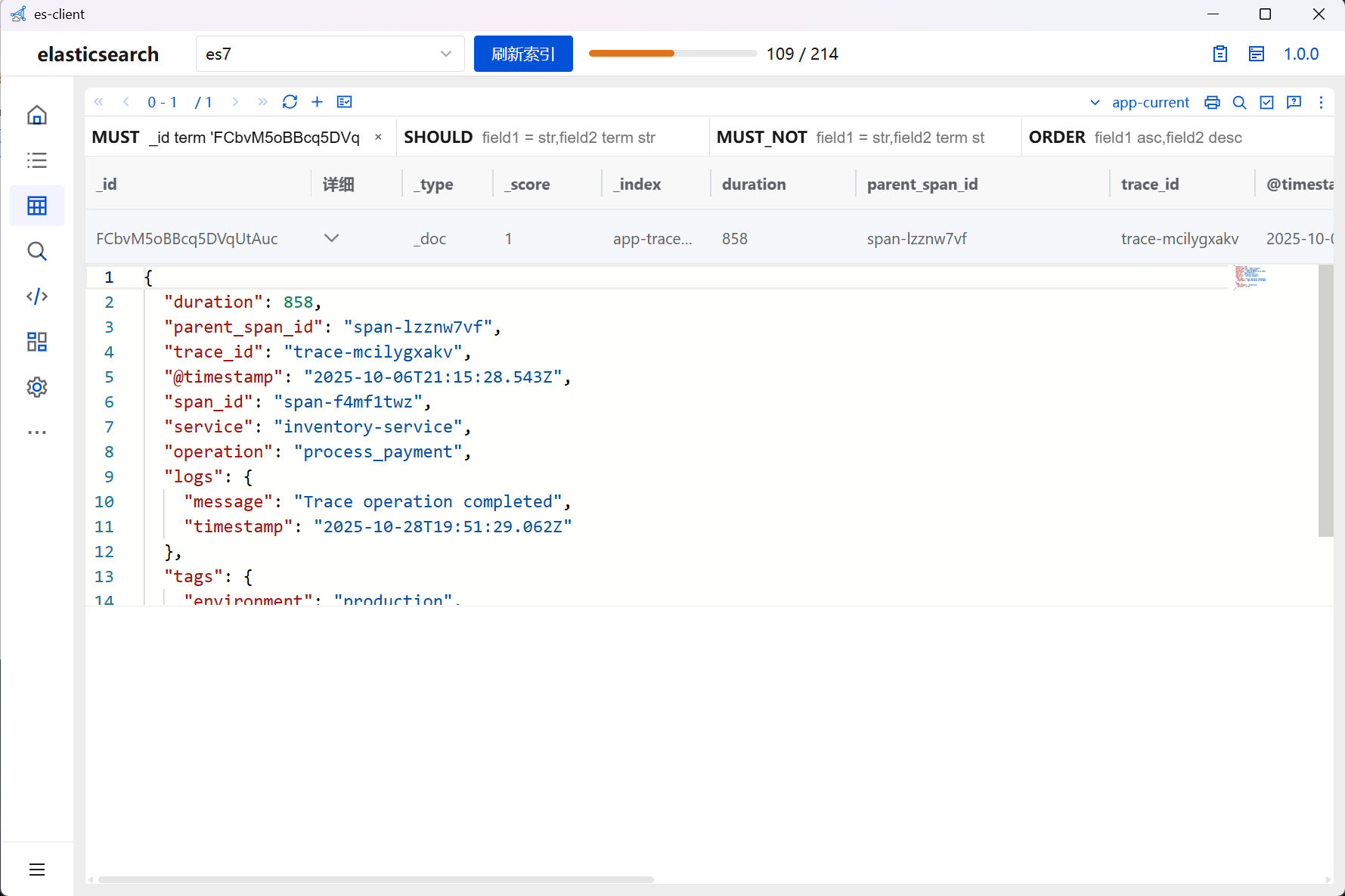Viewport: 1345px width, 896px height.
Task: Click the 1.0.0 version link
Action: 1300,54
